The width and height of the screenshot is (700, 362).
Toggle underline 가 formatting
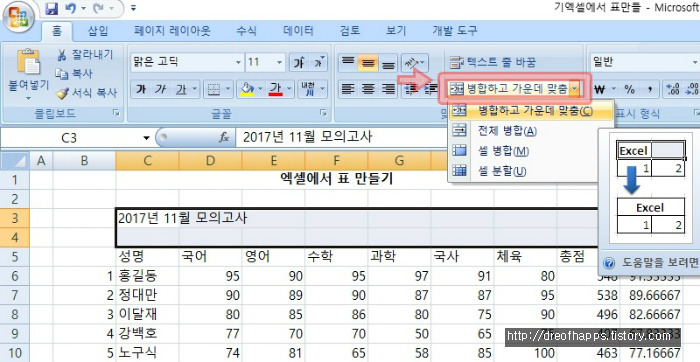click(x=181, y=89)
